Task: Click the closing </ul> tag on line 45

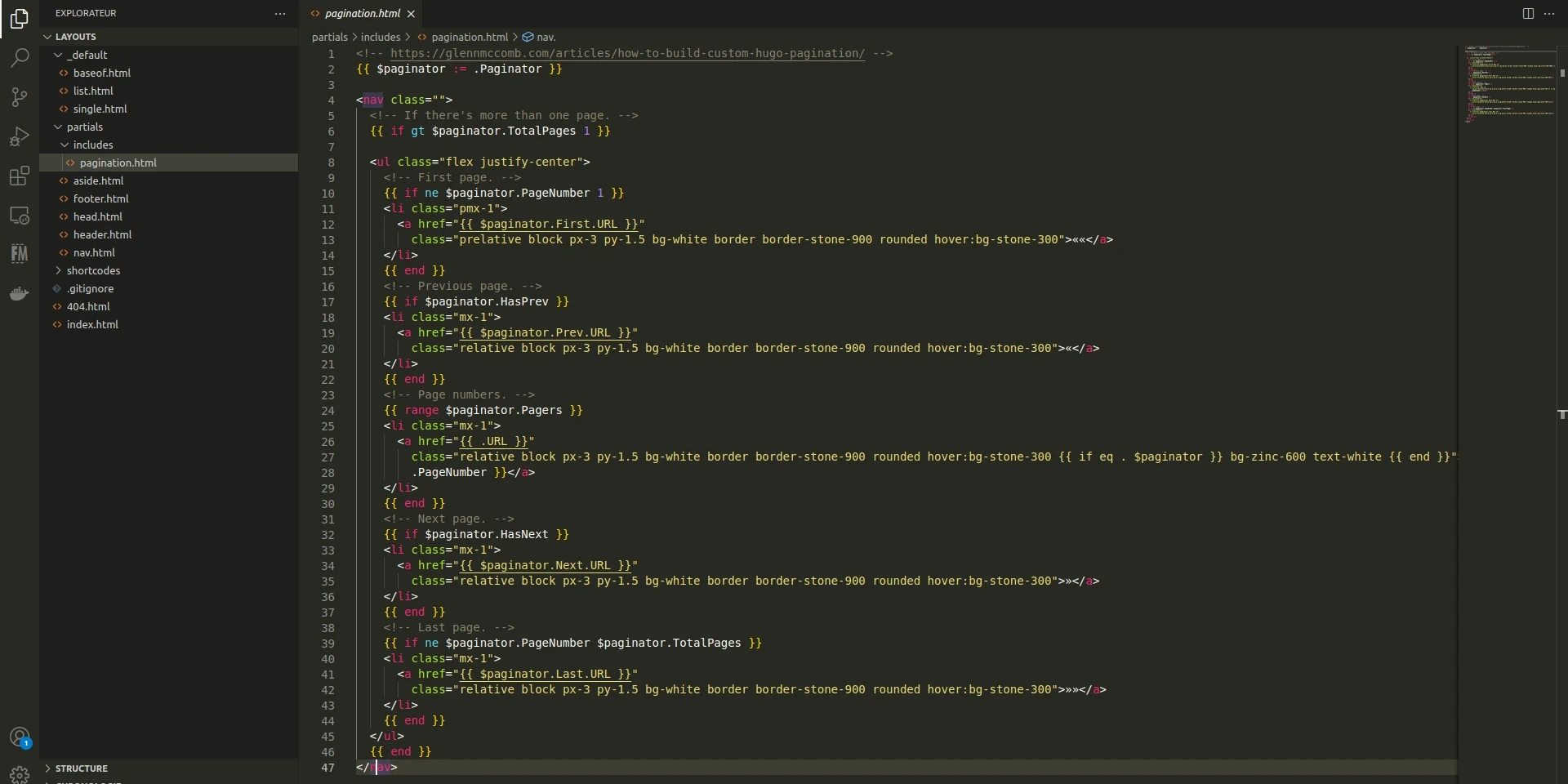Action: [387, 737]
